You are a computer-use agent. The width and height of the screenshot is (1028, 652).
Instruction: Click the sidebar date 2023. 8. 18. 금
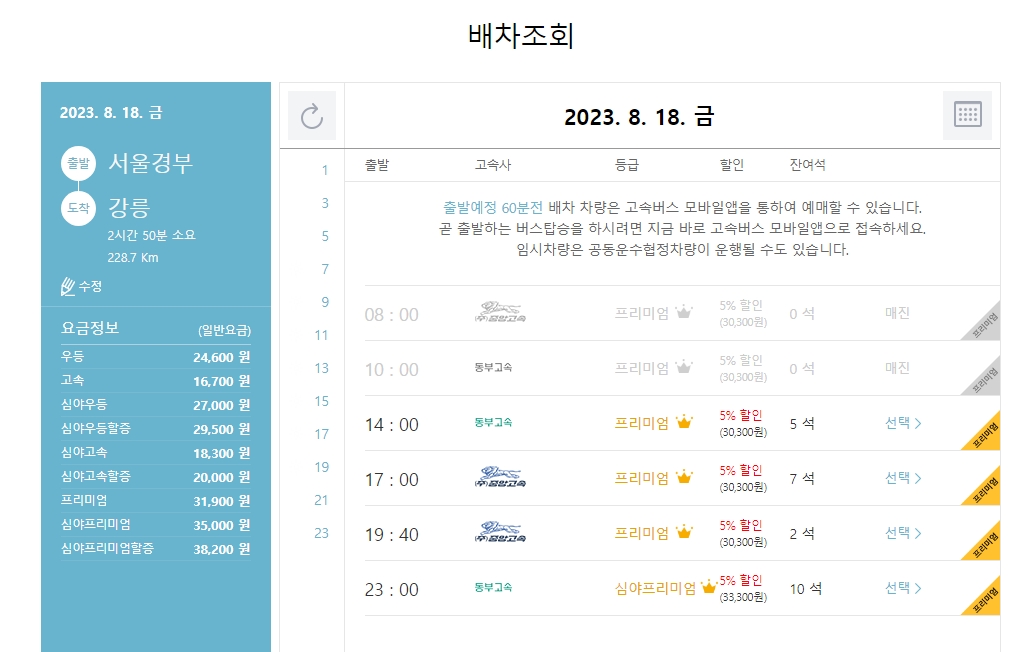tap(111, 113)
